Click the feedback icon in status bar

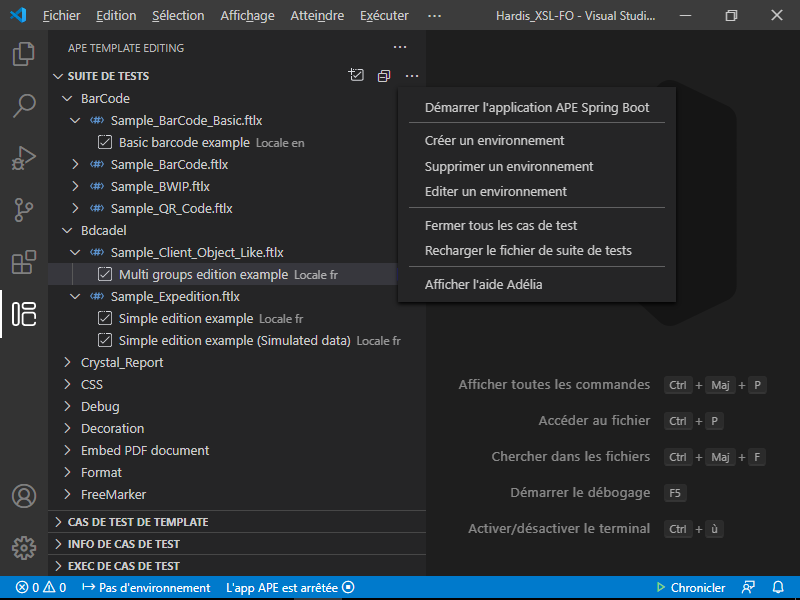pyautogui.click(x=748, y=588)
